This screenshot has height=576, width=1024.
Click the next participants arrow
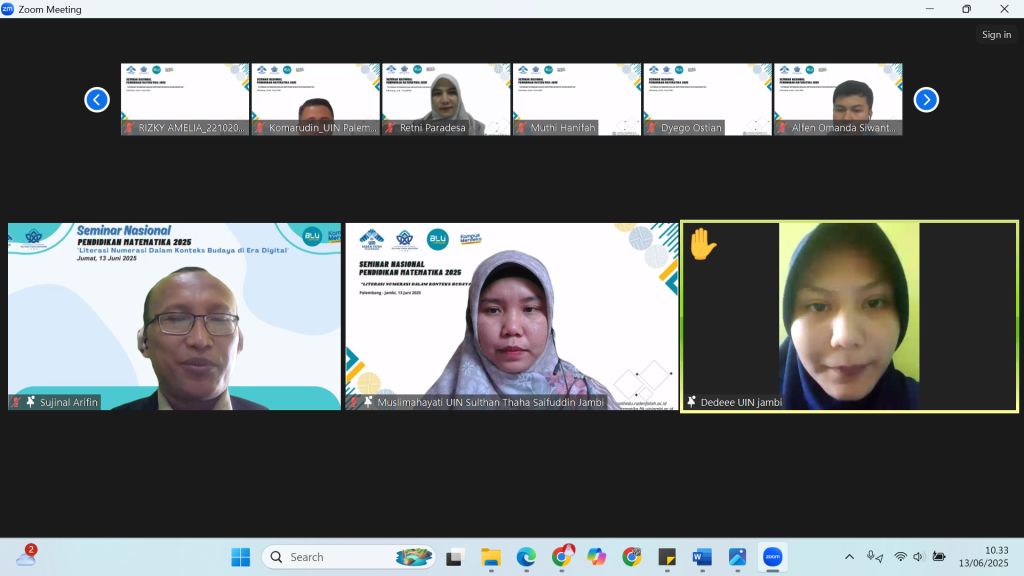(x=926, y=99)
